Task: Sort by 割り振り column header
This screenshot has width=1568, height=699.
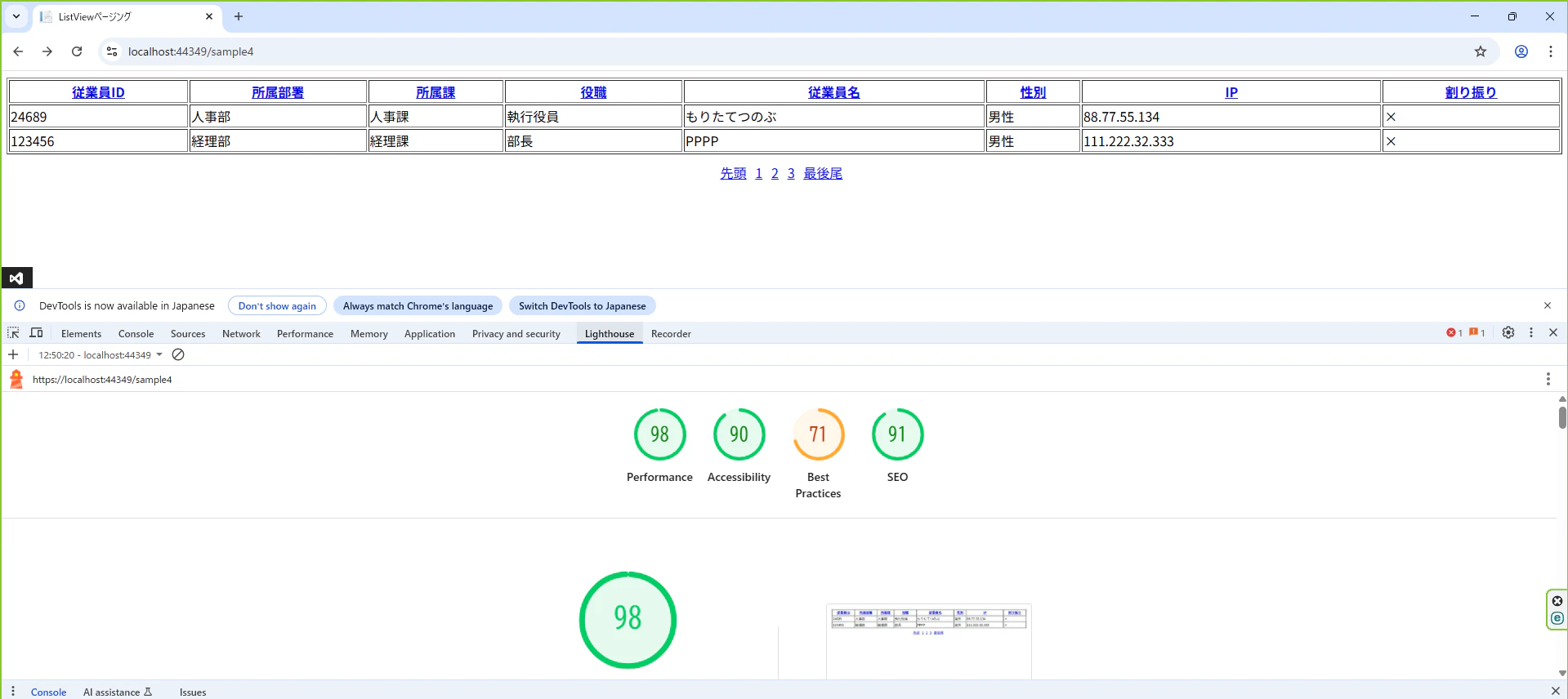Action: (1471, 92)
